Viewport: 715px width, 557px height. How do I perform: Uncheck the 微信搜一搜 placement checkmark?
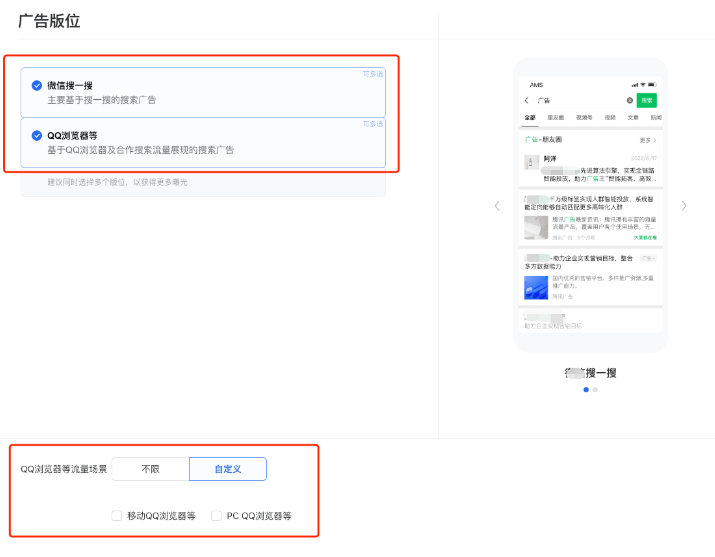click(x=36, y=85)
